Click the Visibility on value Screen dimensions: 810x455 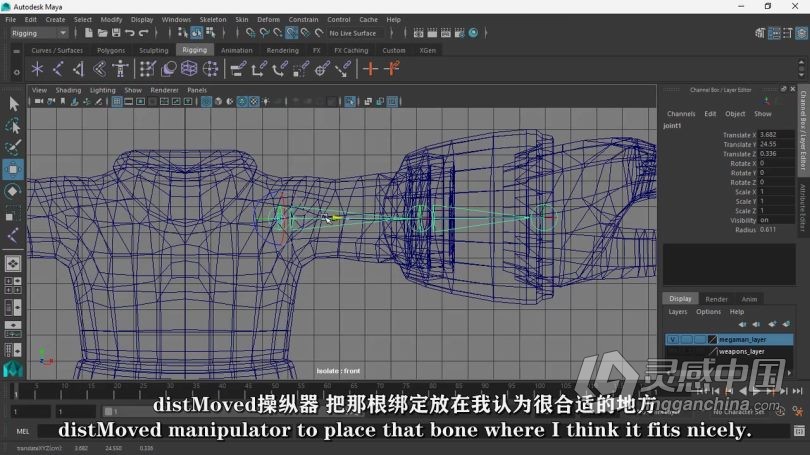pos(776,220)
